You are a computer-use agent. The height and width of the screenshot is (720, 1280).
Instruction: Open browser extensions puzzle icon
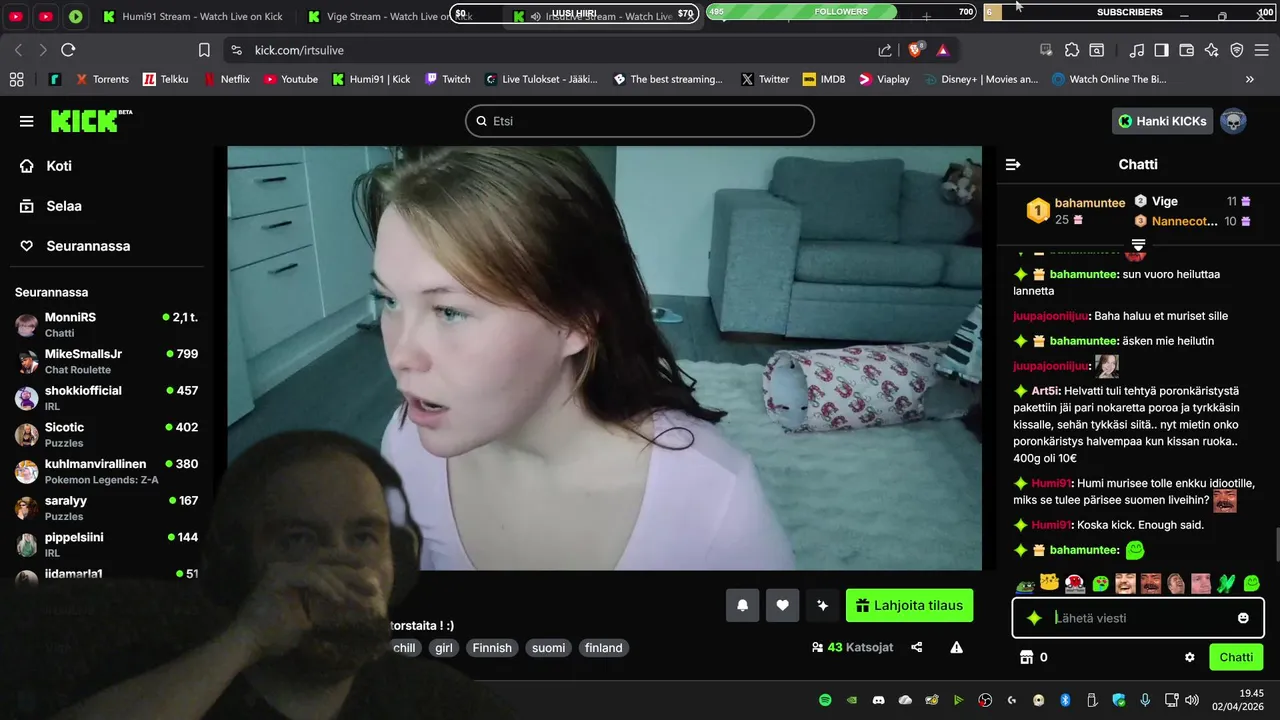coord(1072,50)
